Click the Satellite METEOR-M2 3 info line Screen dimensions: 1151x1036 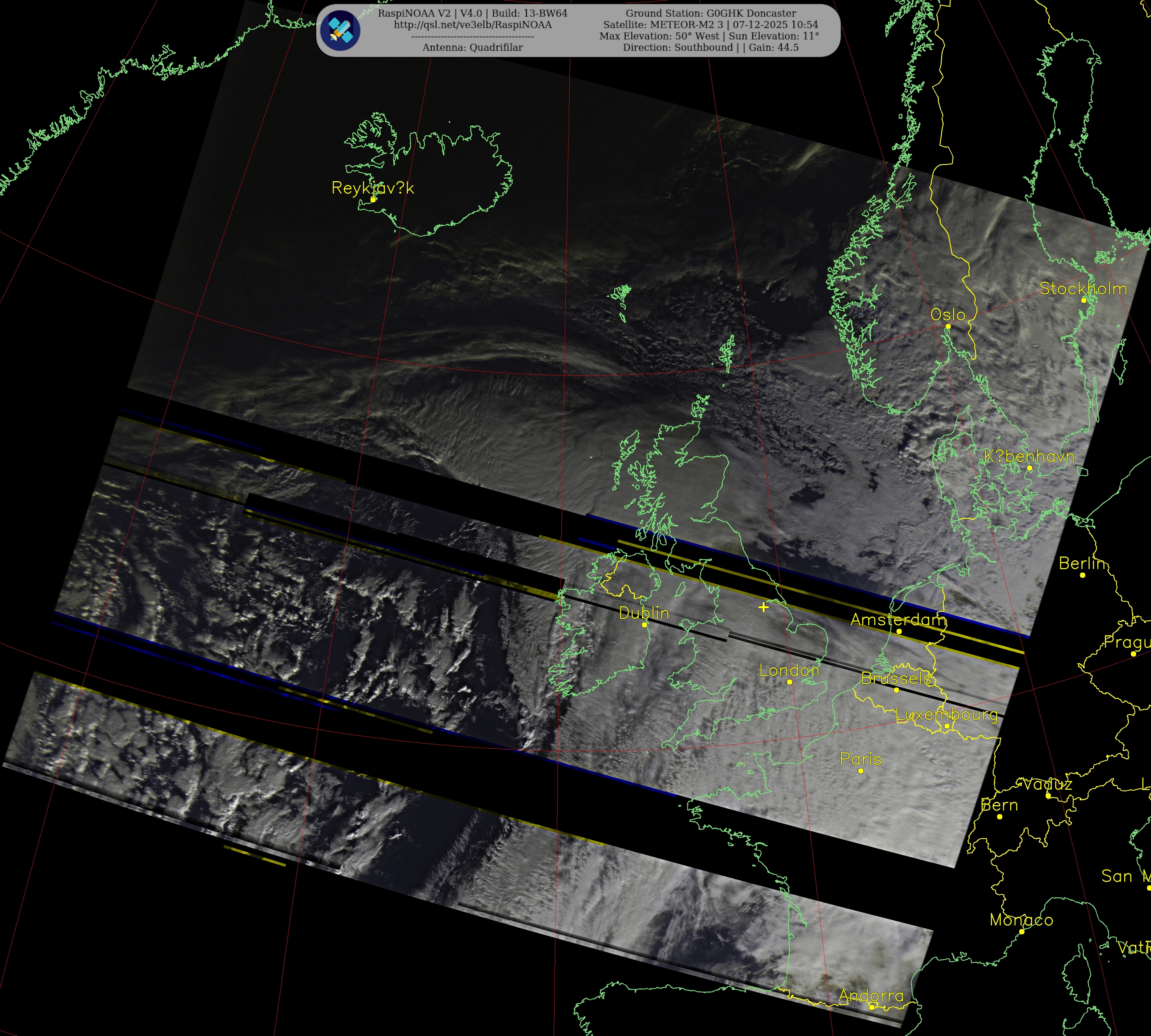point(711,25)
